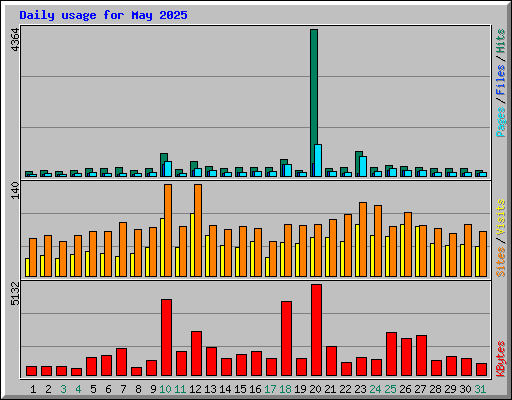Click the yellow bar for day 10
The width and height of the screenshot is (512, 400).
(x=162, y=247)
